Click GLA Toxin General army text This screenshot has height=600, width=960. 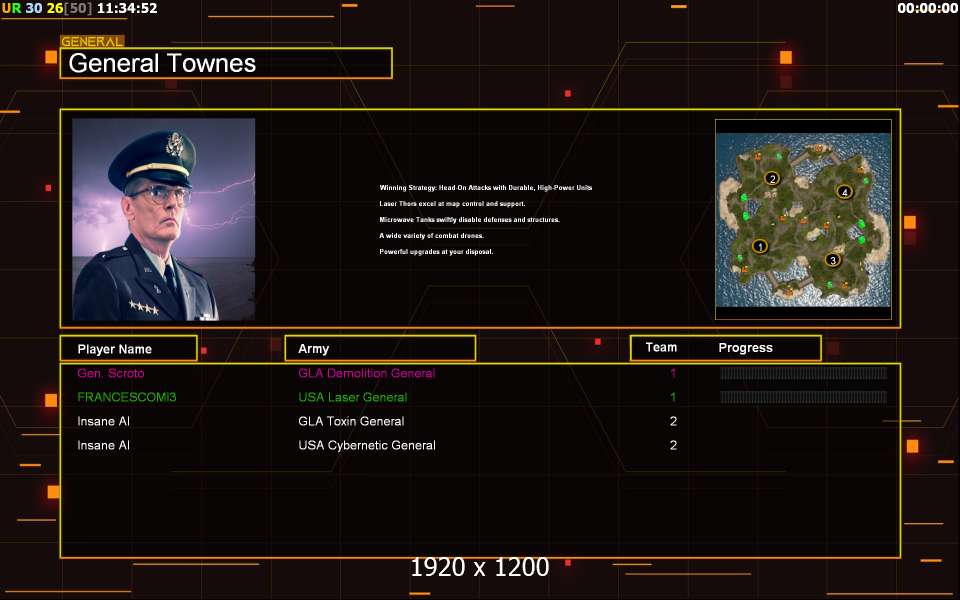[x=351, y=421]
